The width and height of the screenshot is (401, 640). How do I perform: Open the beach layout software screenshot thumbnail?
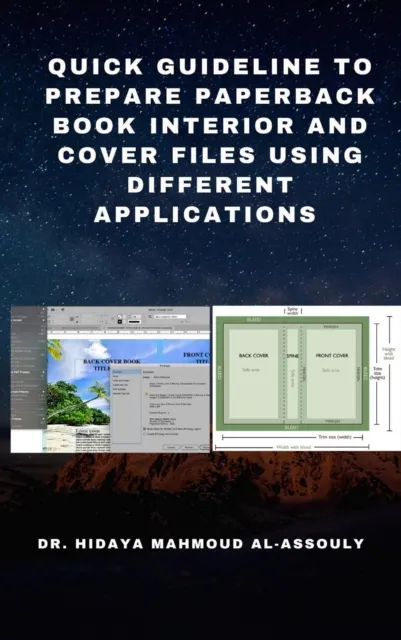pyautogui.click(x=110, y=379)
